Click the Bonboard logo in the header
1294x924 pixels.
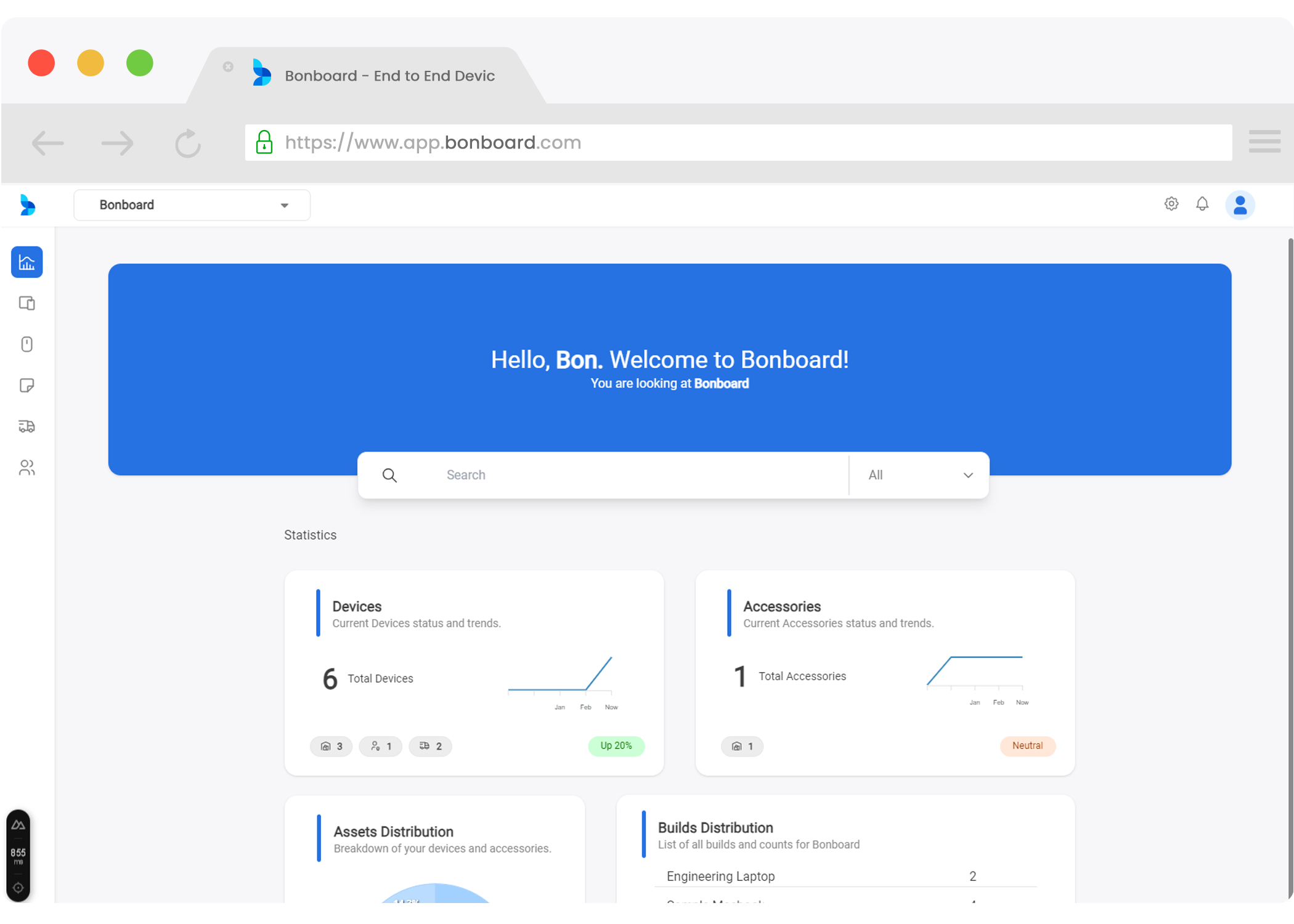[27, 205]
